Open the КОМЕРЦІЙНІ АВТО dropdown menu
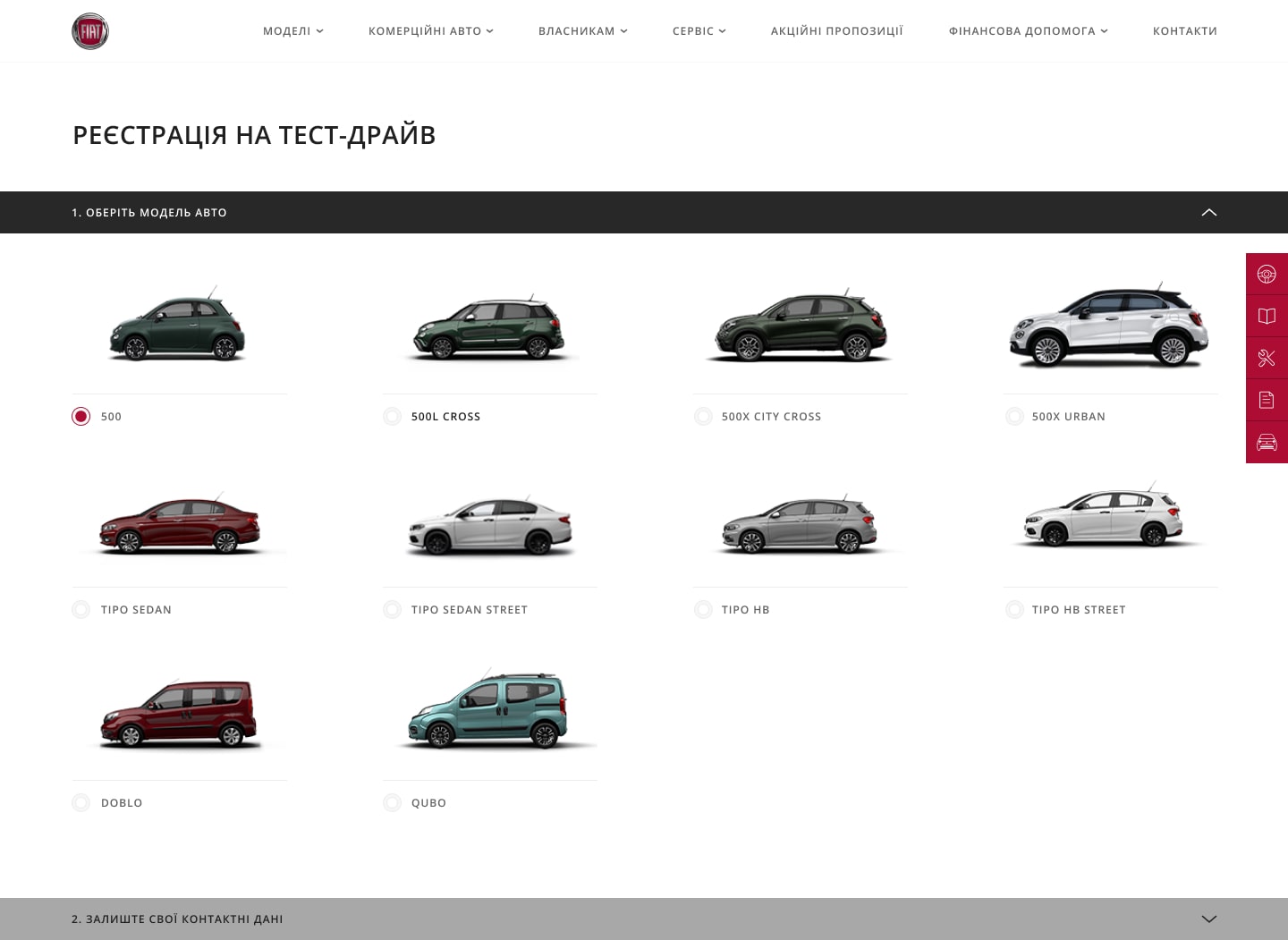The height and width of the screenshot is (940, 1288). click(431, 31)
